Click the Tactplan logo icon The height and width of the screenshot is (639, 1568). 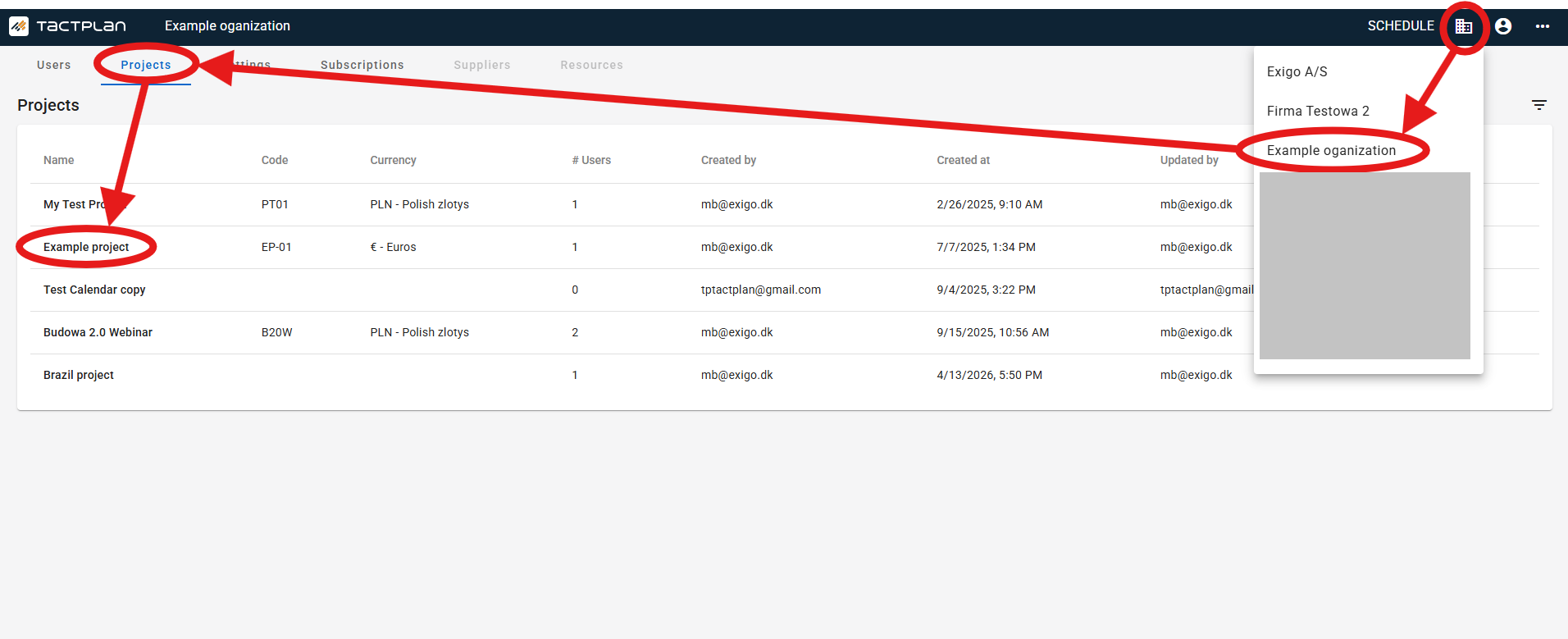point(19,26)
